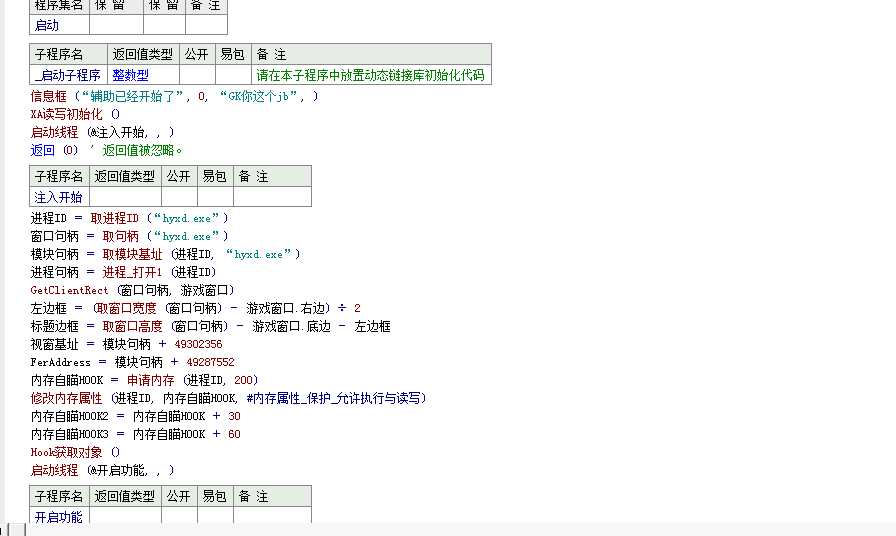Click the 程序集名 column header
This screenshot has width=896, height=536.
pyautogui.click(x=59, y=6)
